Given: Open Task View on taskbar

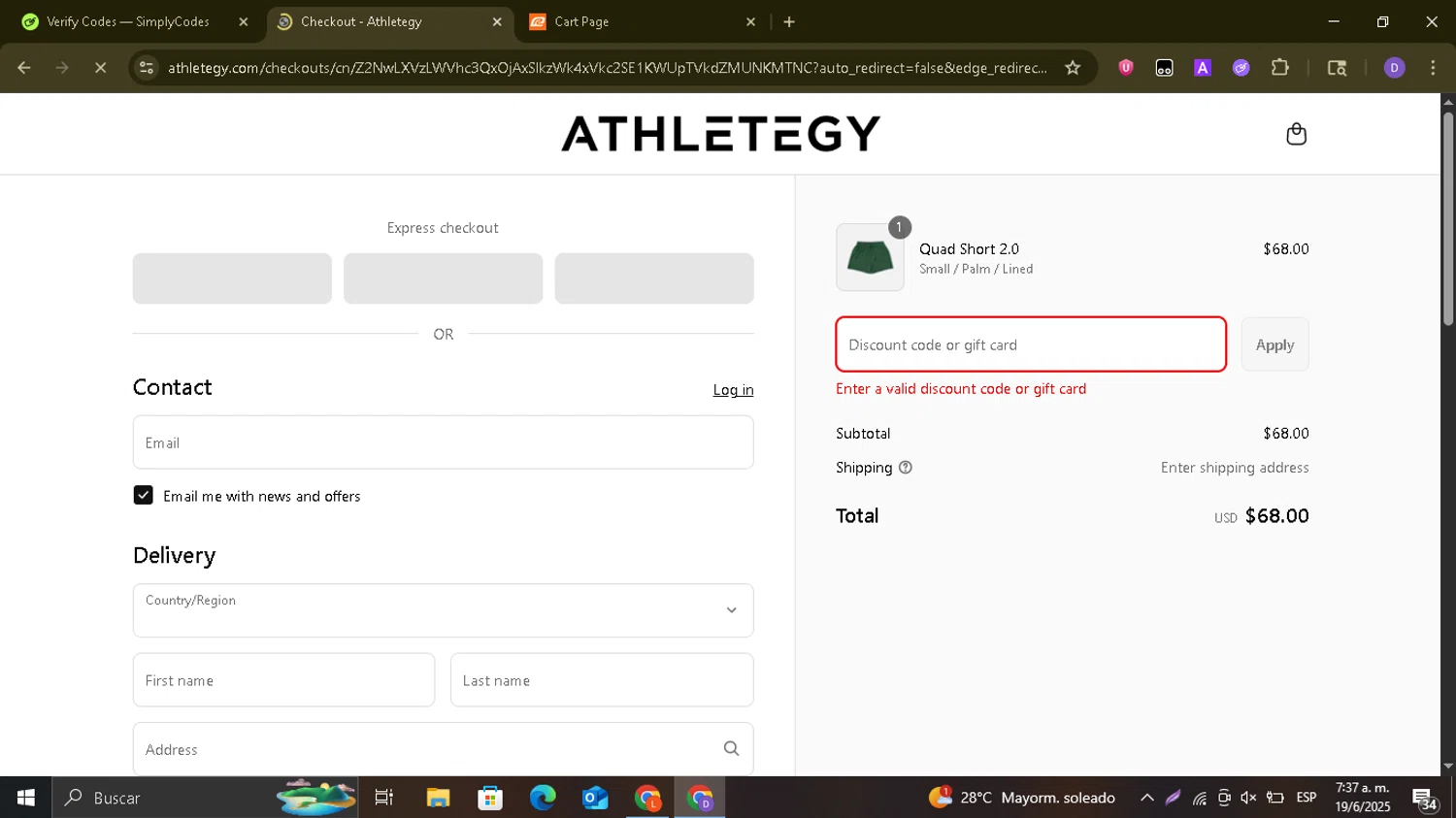Looking at the screenshot, I should [384, 798].
